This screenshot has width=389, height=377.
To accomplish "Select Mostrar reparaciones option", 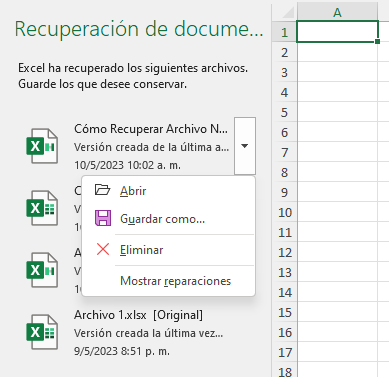I will [175, 281].
